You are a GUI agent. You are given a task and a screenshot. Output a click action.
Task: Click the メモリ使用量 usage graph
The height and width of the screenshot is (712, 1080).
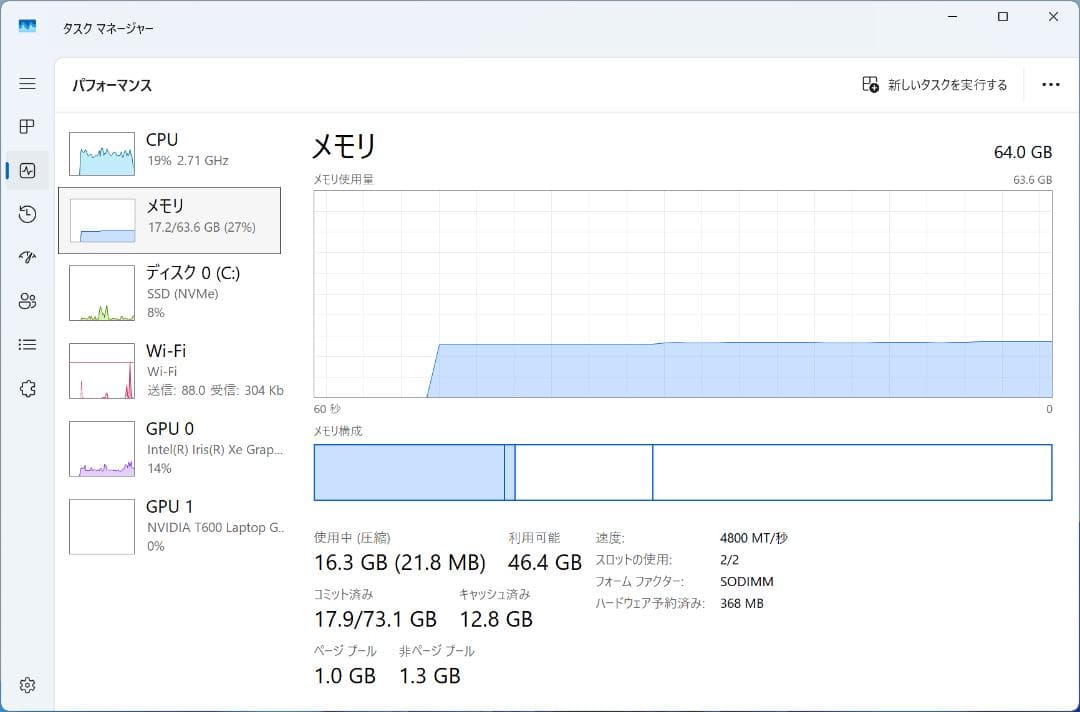point(680,295)
